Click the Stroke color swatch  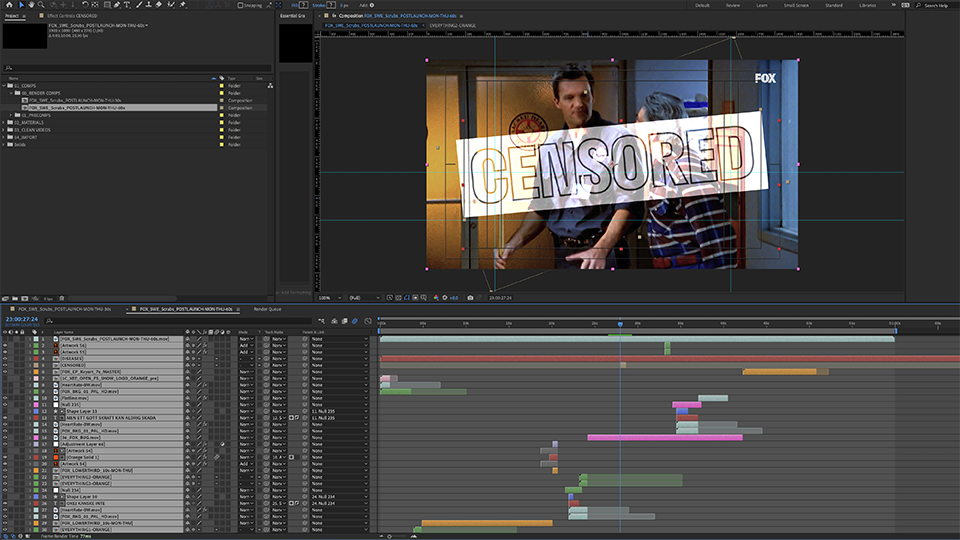click(x=331, y=5)
